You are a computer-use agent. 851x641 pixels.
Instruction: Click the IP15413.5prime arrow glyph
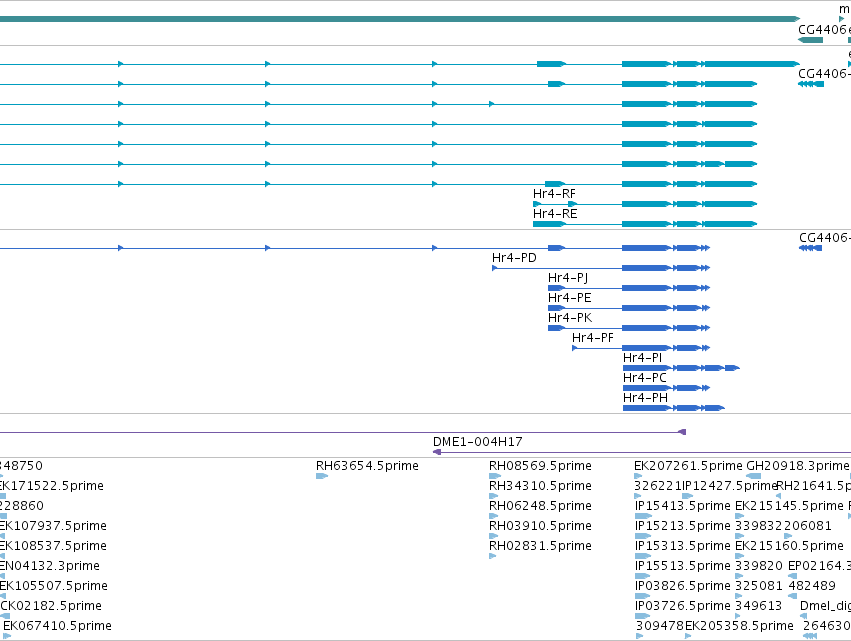pyautogui.click(x=643, y=516)
